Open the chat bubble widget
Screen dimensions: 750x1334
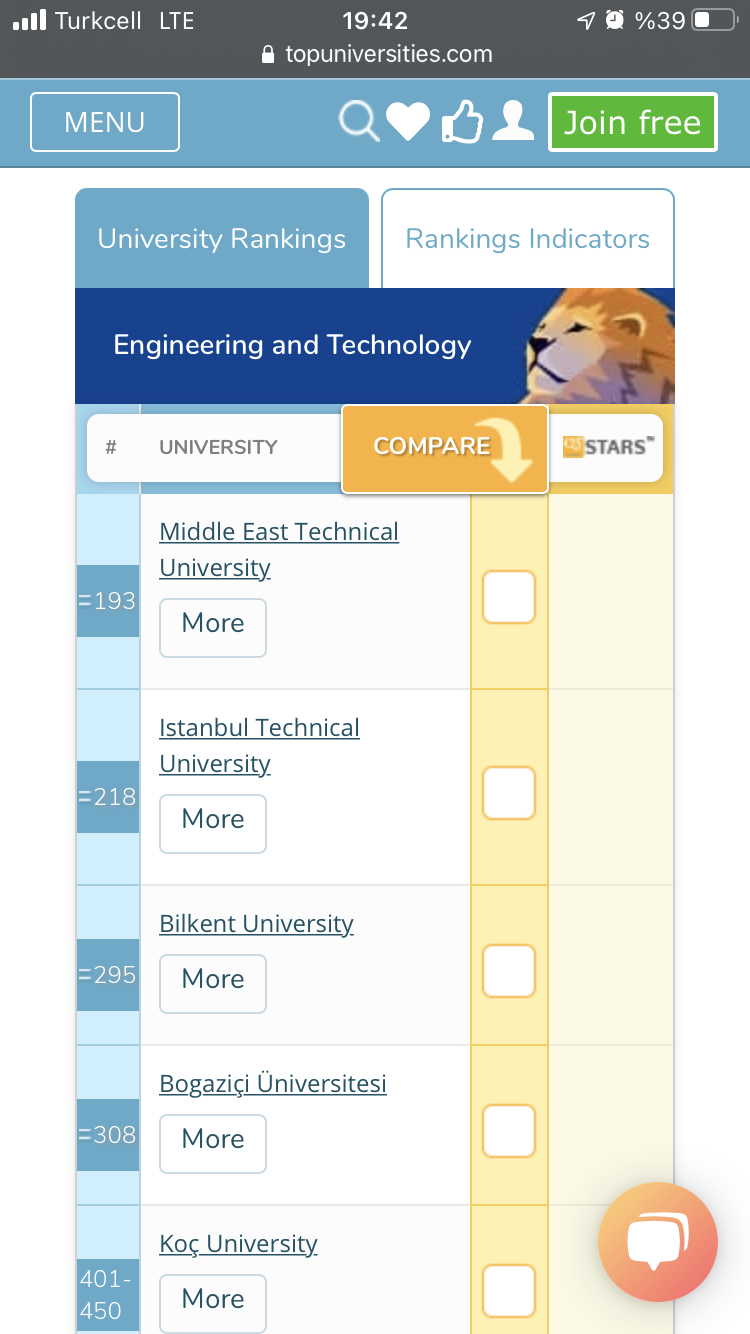tap(657, 1242)
